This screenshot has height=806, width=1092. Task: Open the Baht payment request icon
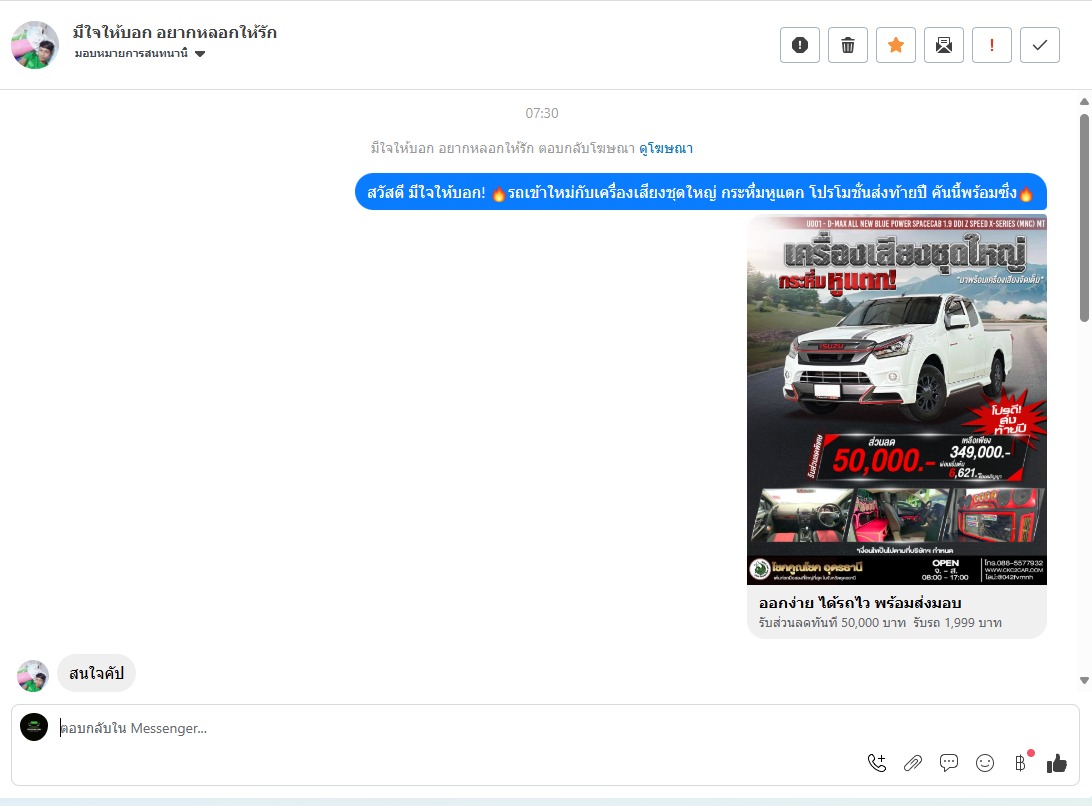tap(1021, 763)
